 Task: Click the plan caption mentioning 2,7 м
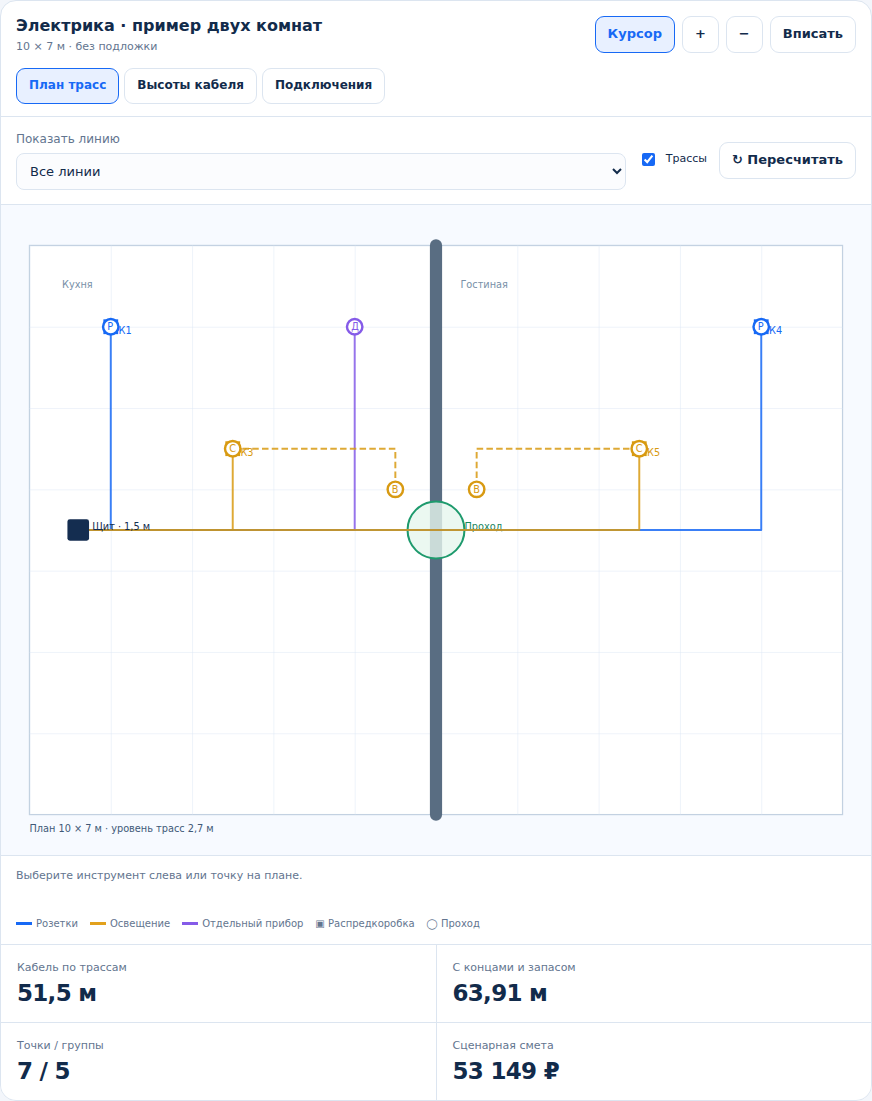click(121, 829)
